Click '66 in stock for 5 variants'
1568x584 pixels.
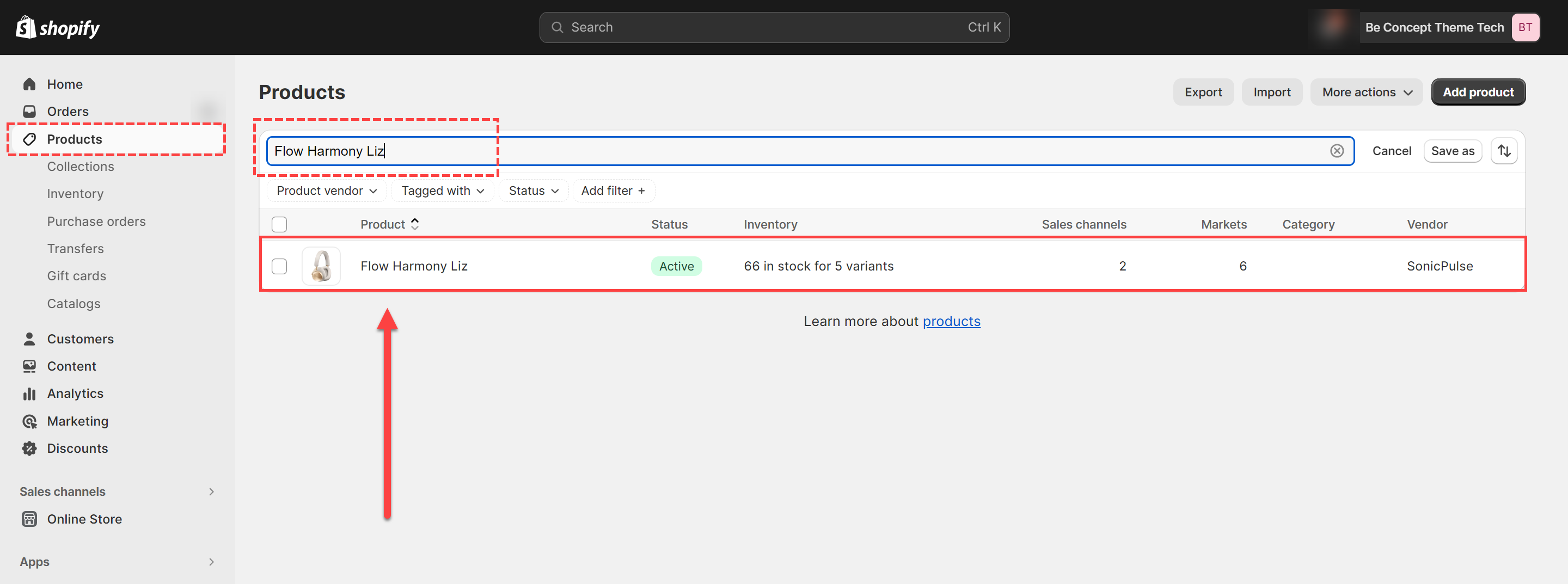[819, 266]
